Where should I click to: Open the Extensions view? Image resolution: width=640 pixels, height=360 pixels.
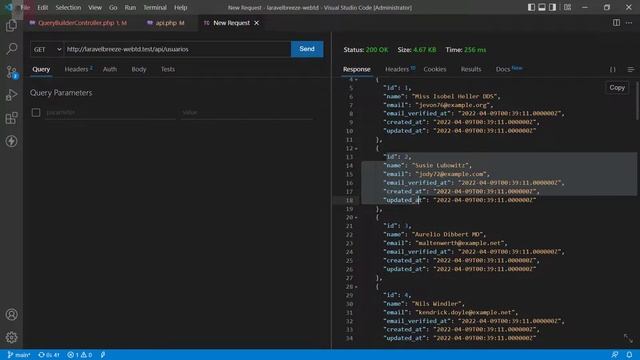[x=11, y=118]
